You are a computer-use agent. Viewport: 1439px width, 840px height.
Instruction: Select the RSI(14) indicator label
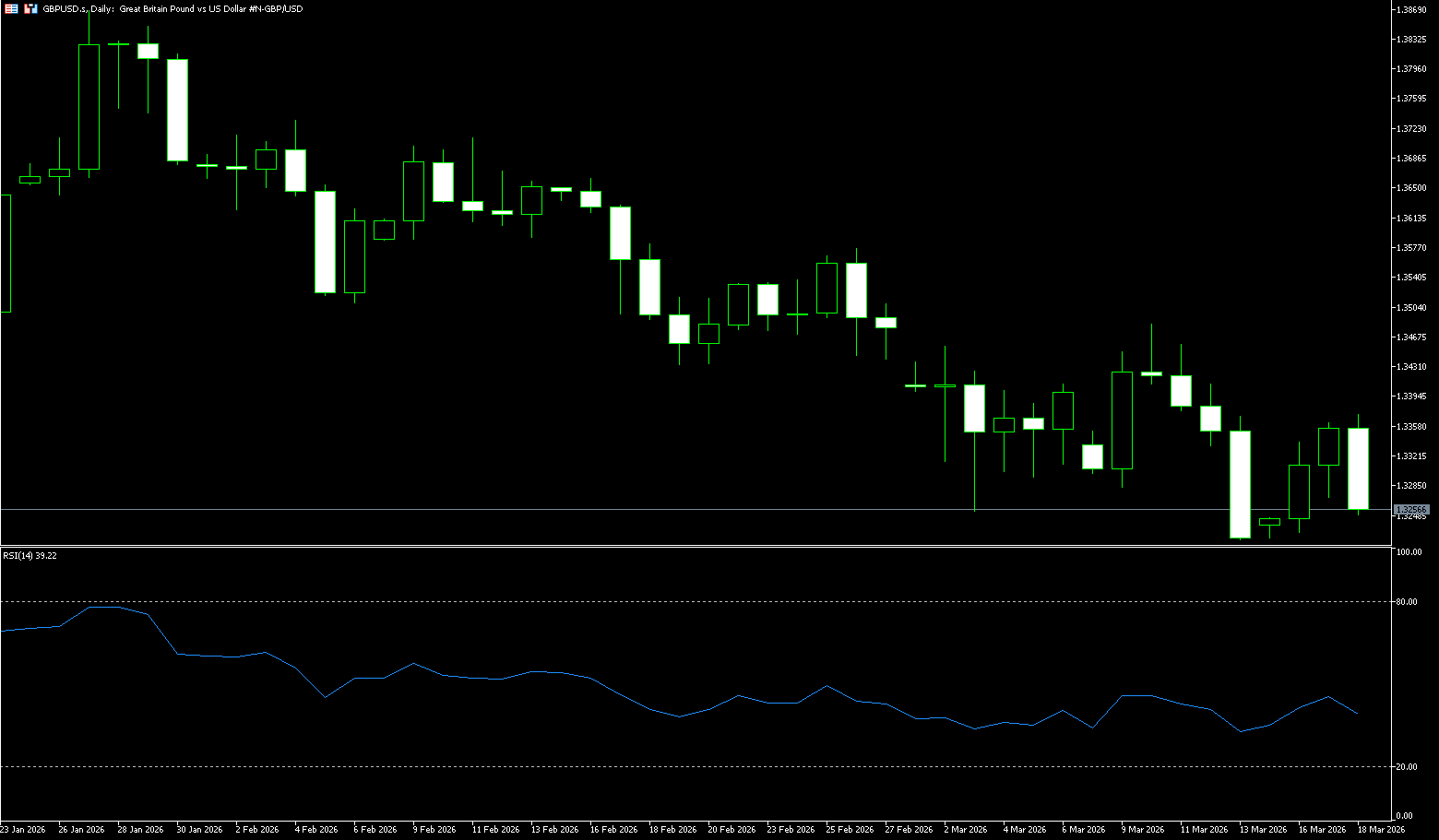[x=30, y=556]
